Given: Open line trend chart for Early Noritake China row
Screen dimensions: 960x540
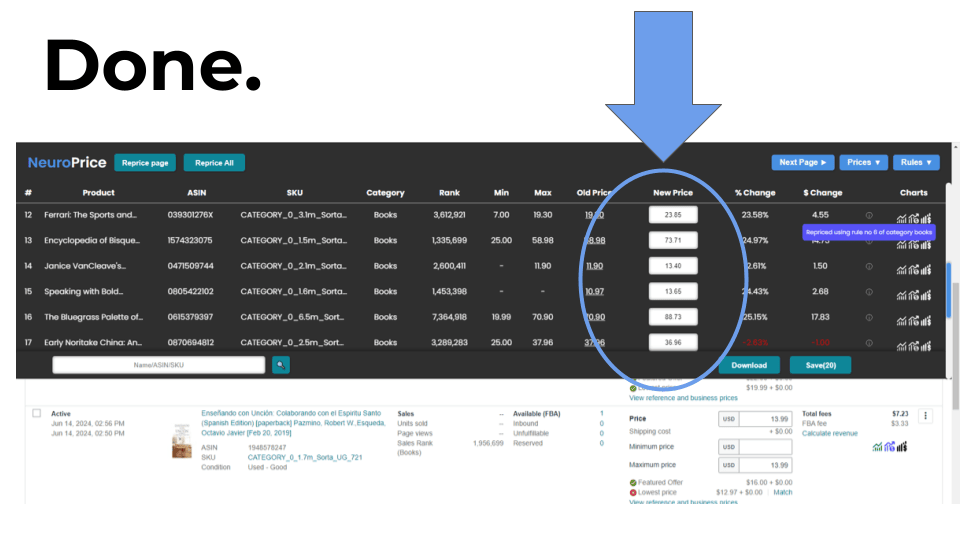Looking at the screenshot, I should pos(901,347).
